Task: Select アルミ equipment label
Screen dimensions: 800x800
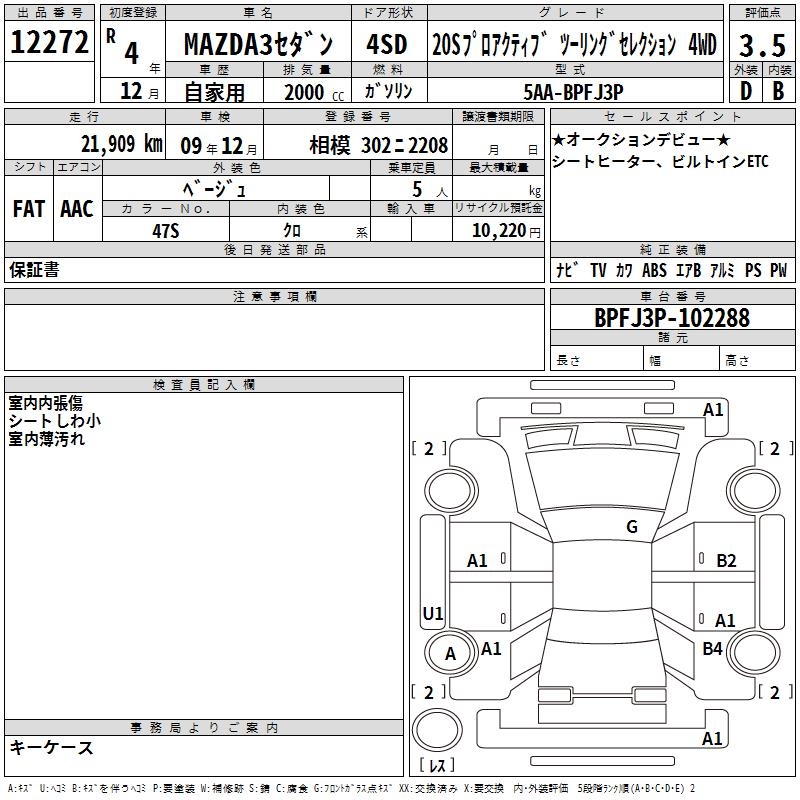Action: tap(722, 270)
